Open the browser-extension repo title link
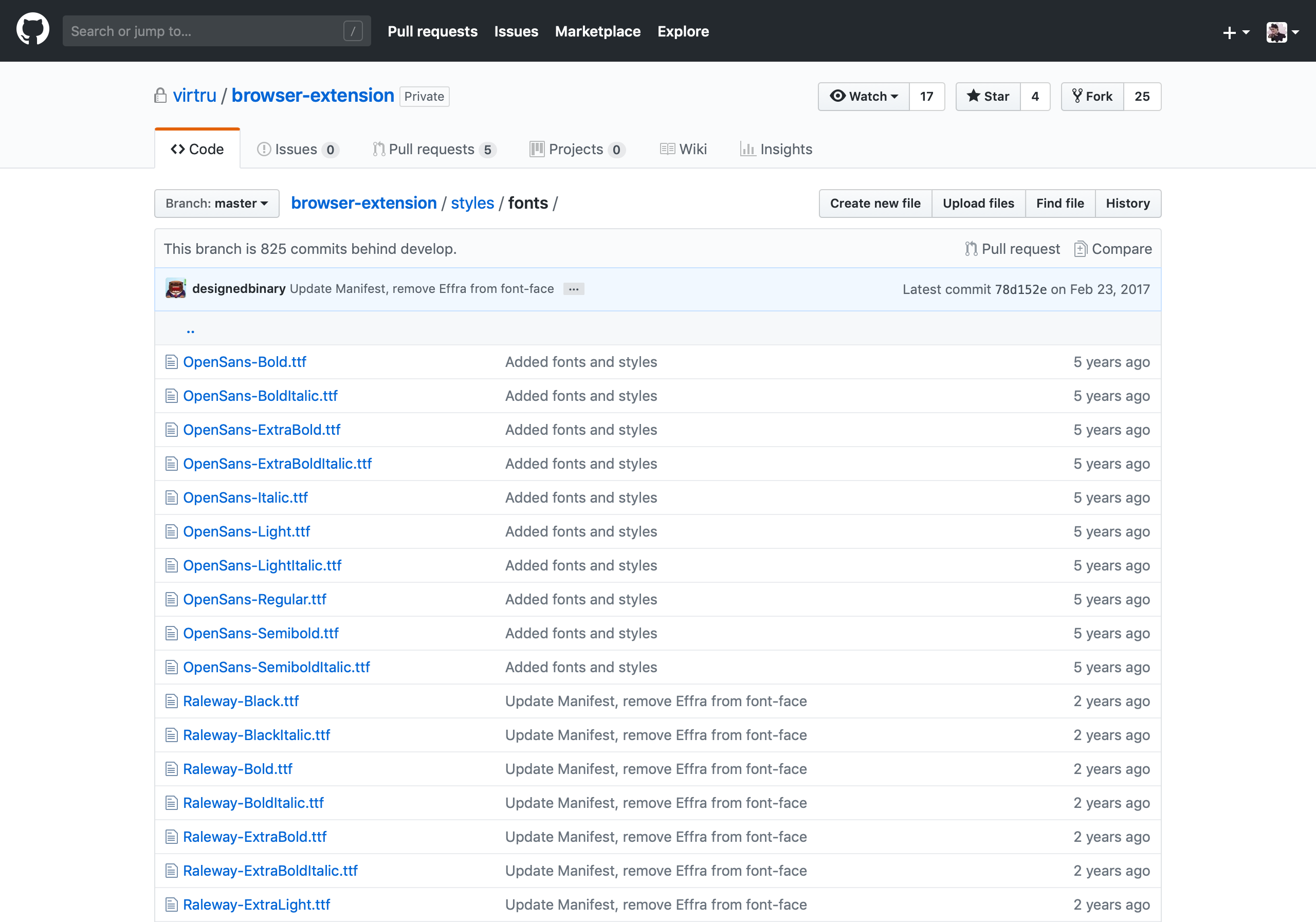 pos(313,96)
